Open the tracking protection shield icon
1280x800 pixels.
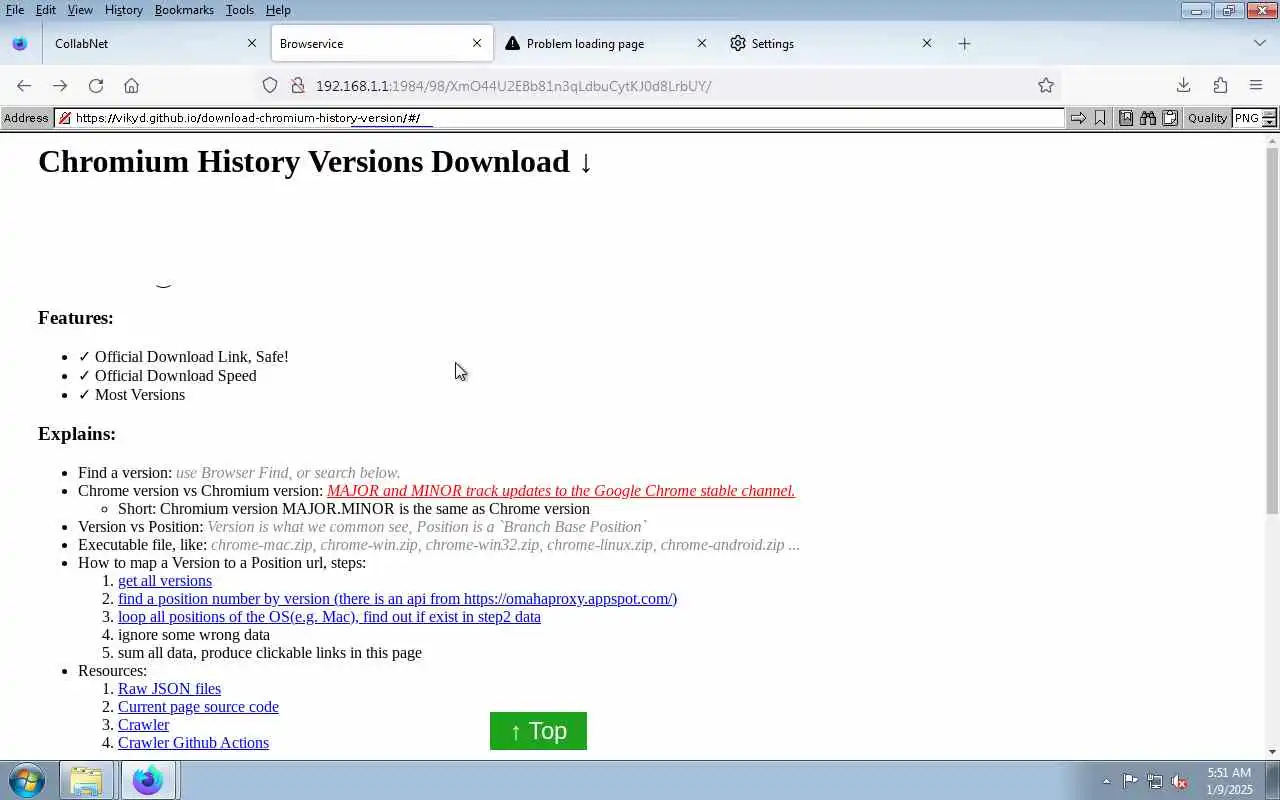click(270, 86)
